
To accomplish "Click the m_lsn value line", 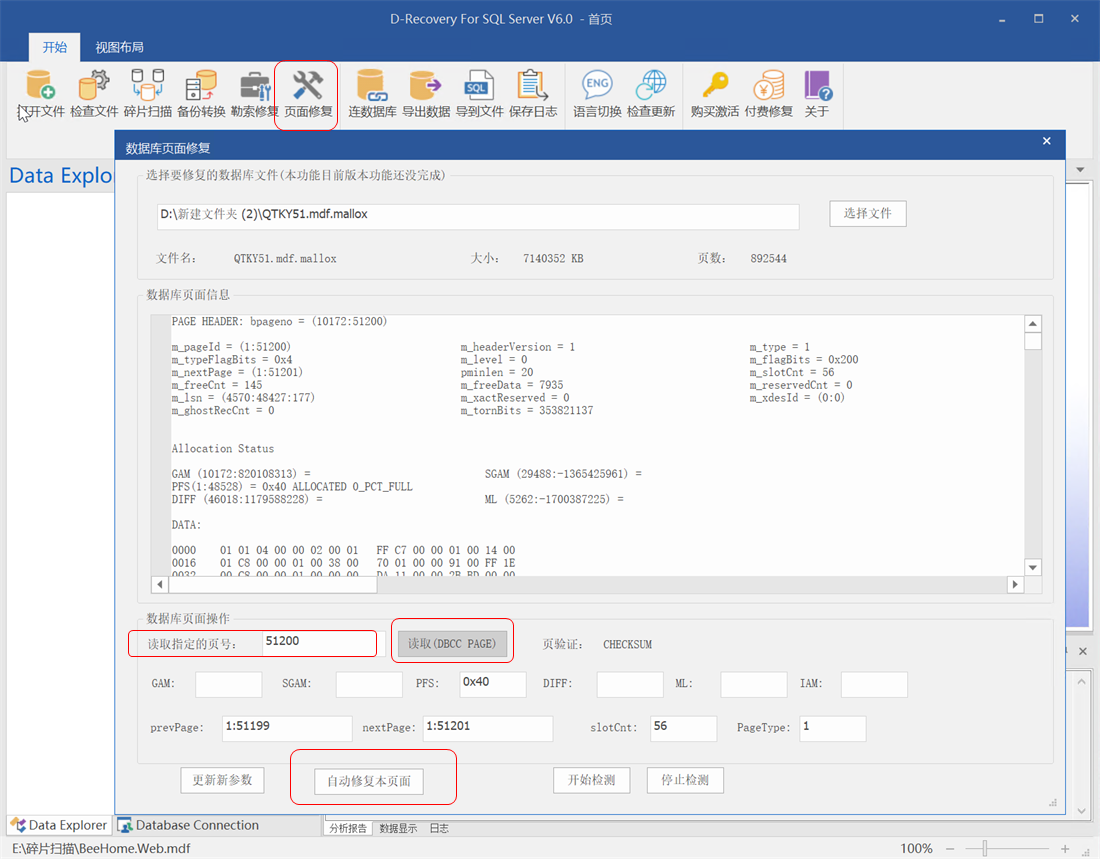I will (x=243, y=398).
